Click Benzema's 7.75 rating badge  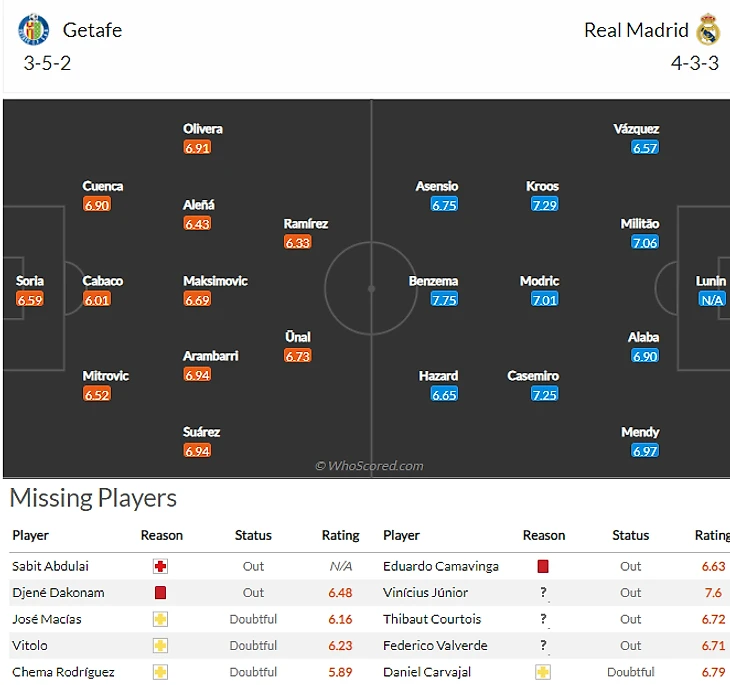coord(444,299)
